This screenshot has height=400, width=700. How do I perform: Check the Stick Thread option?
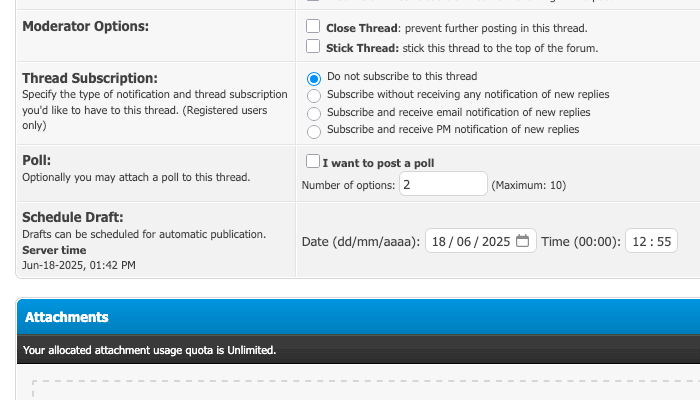tap(314, 46)
